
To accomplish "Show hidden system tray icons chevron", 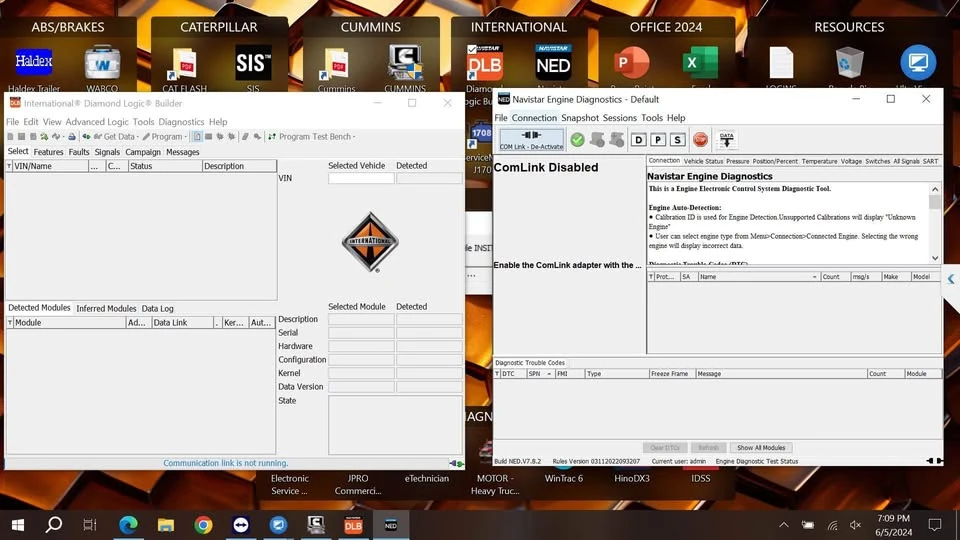I will point(784,525).
